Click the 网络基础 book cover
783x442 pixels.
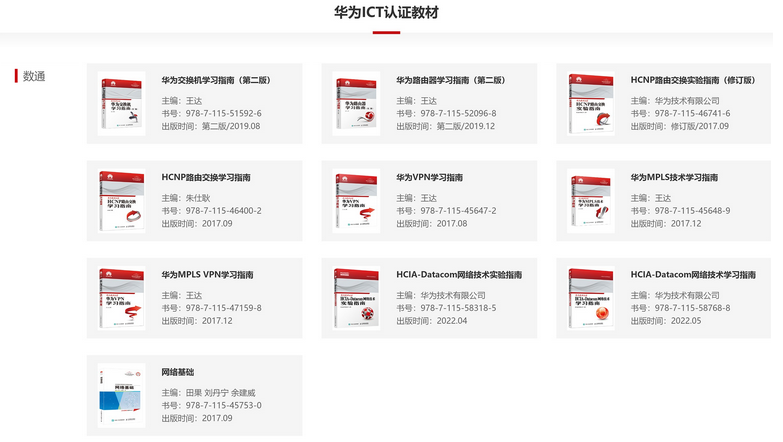pyautogui.click(x=121, y=395)
